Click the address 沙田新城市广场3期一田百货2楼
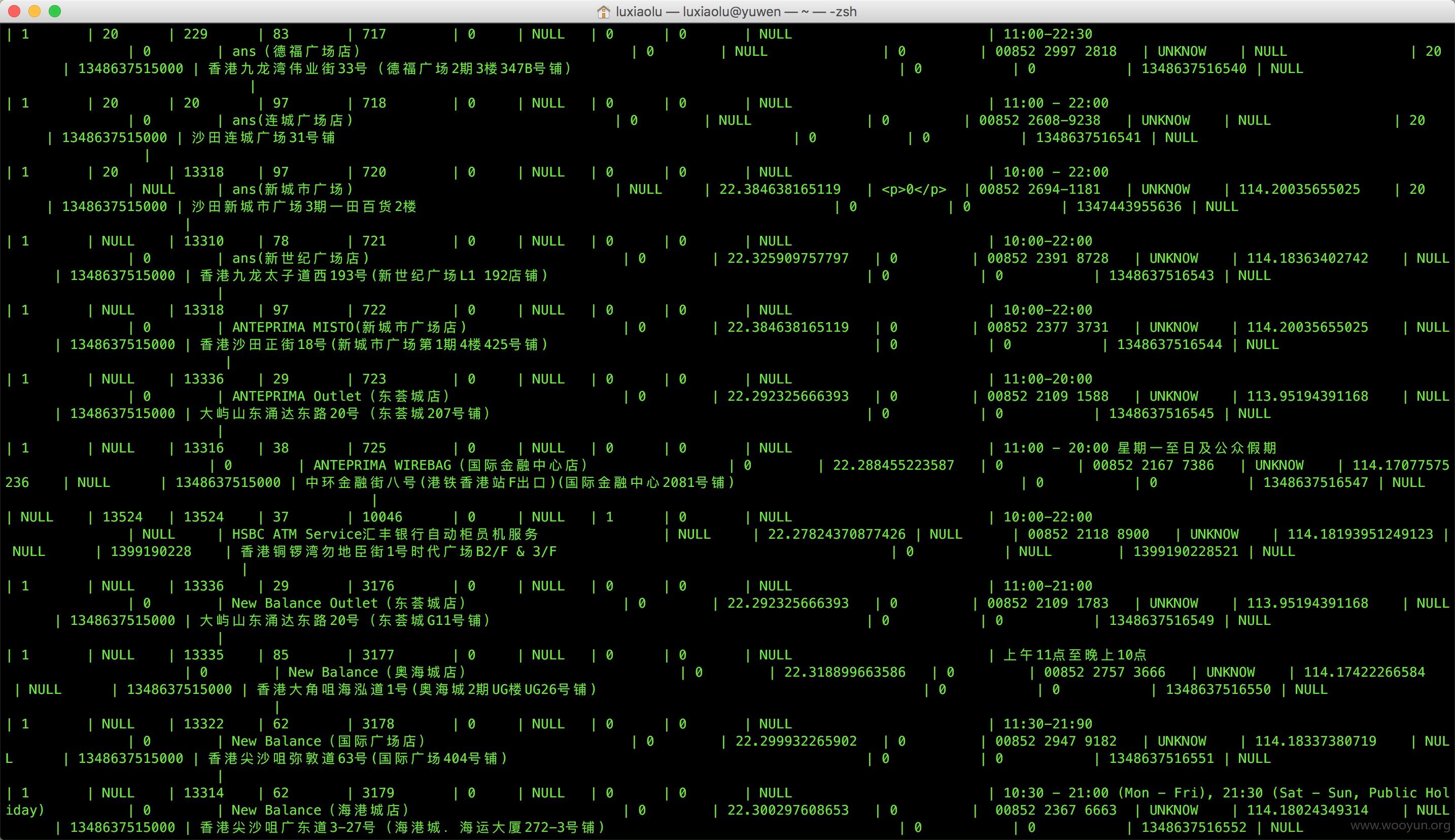Screen dimensions: 1455x840 [304, 207]
